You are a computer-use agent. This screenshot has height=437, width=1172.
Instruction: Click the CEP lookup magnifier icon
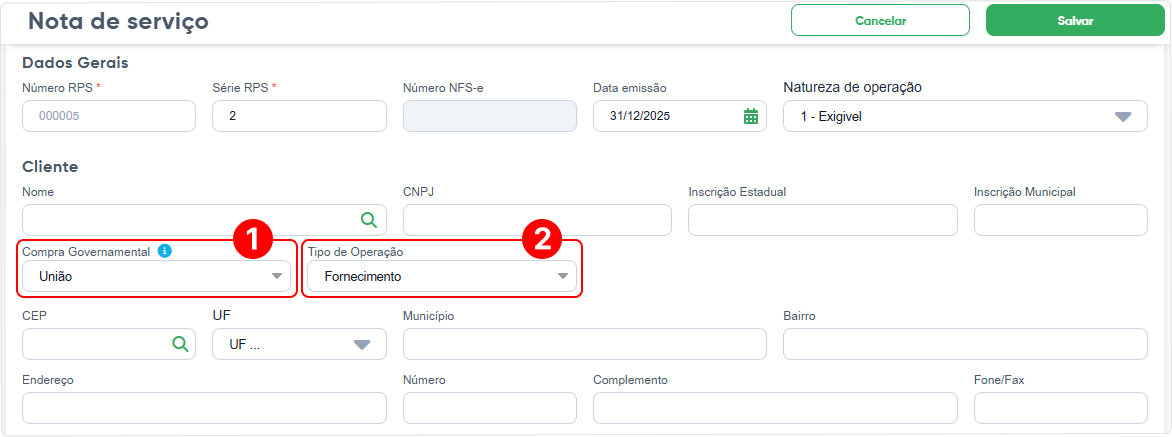click(179, 344)
